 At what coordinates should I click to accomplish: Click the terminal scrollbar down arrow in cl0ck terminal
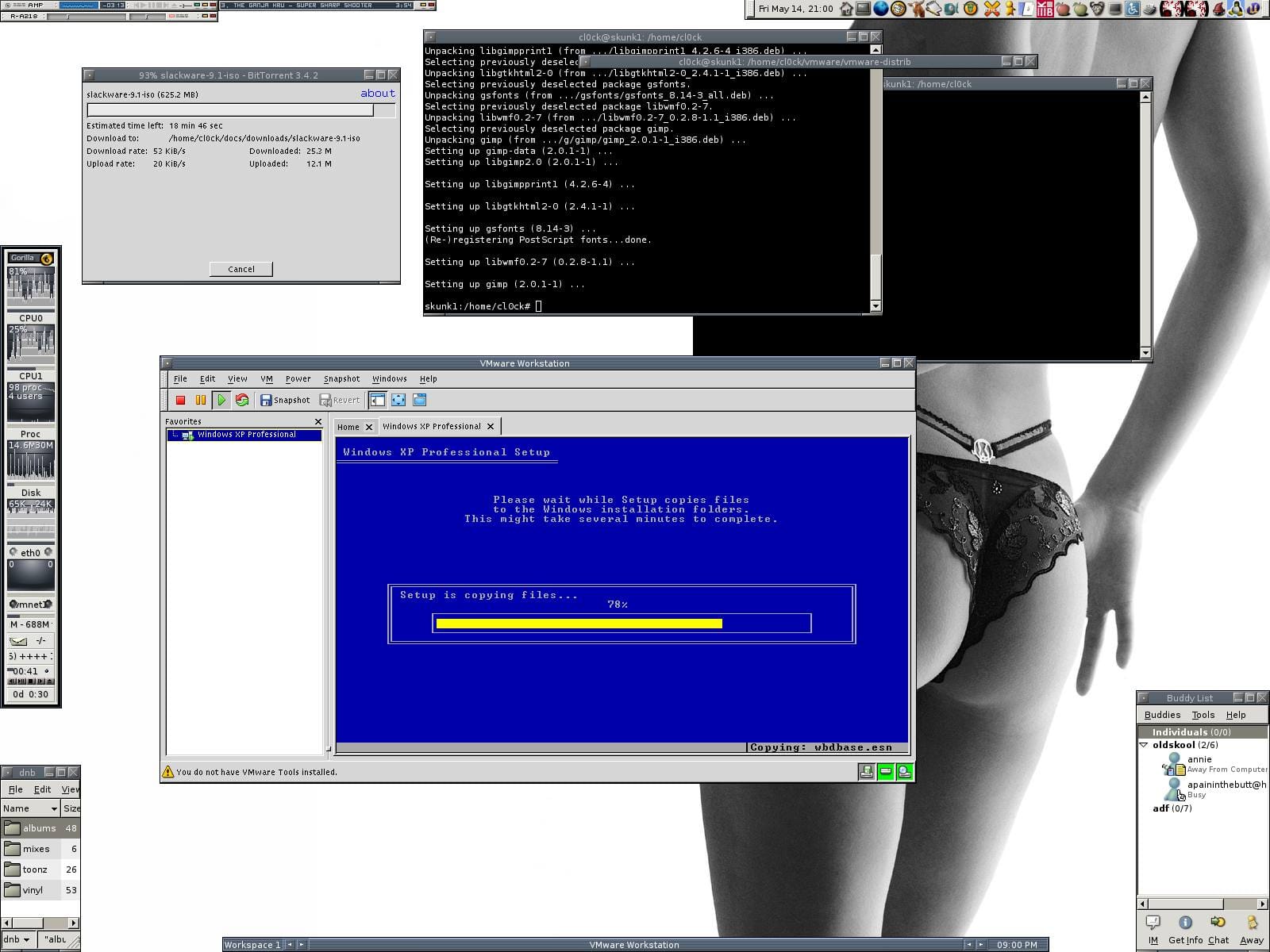point(876,306)
